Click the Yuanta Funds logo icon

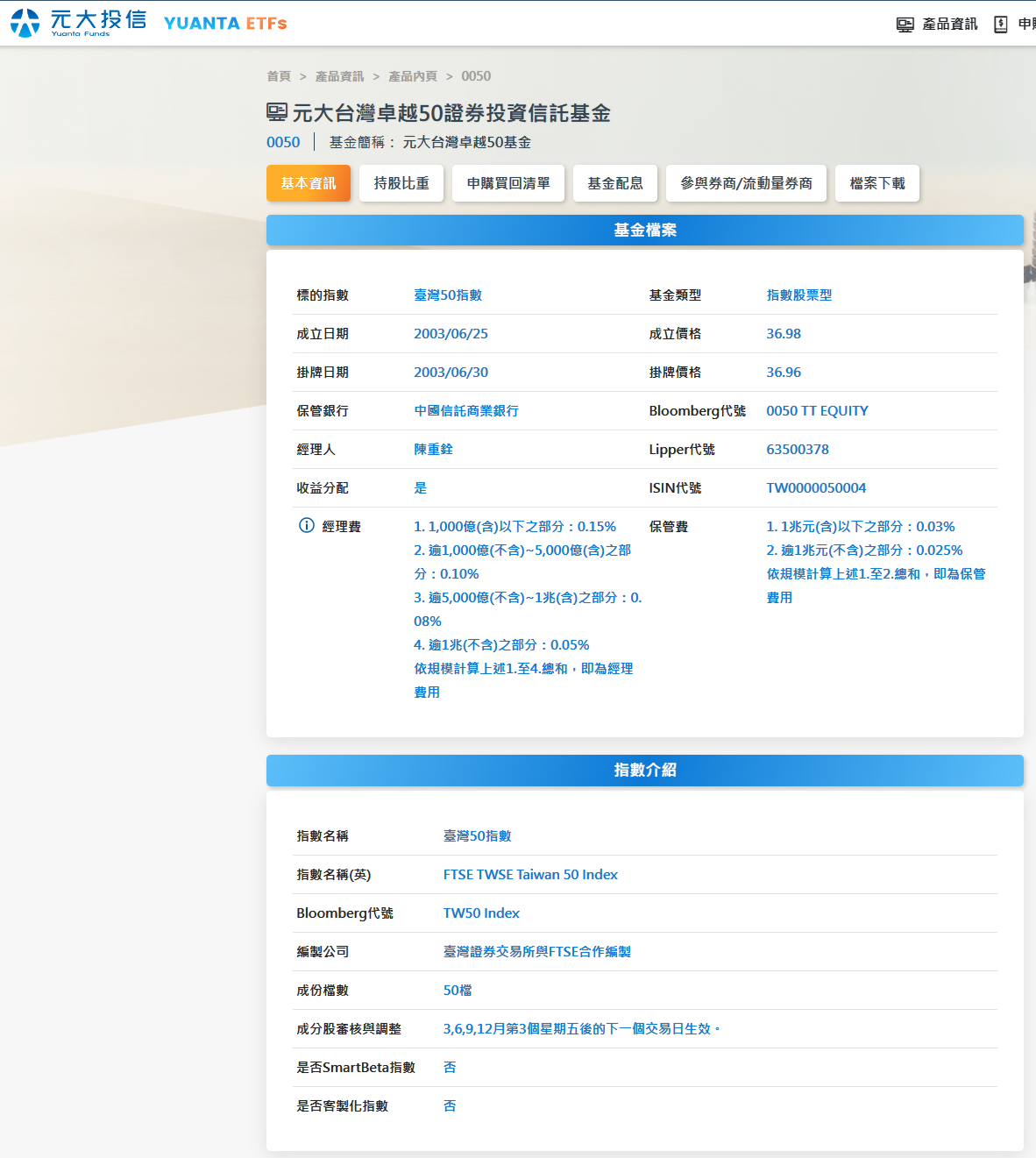[x=25, y=23]
